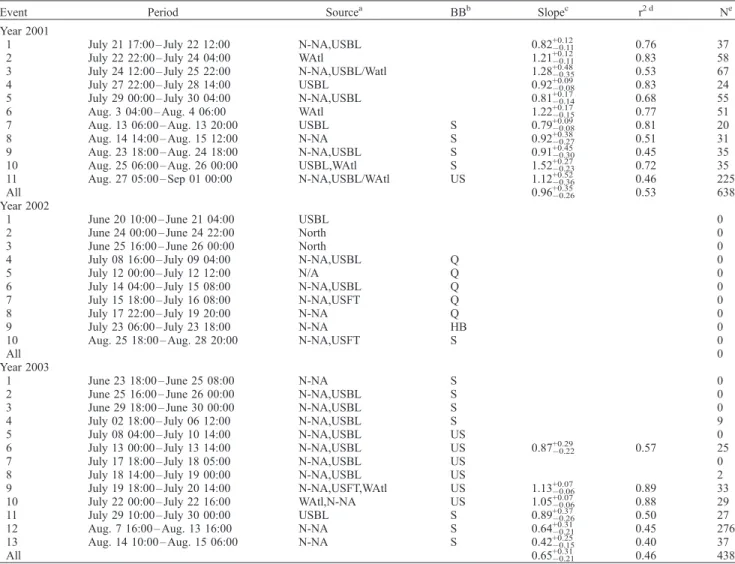Click N value 438 in 2003 All row

[726, 556]
